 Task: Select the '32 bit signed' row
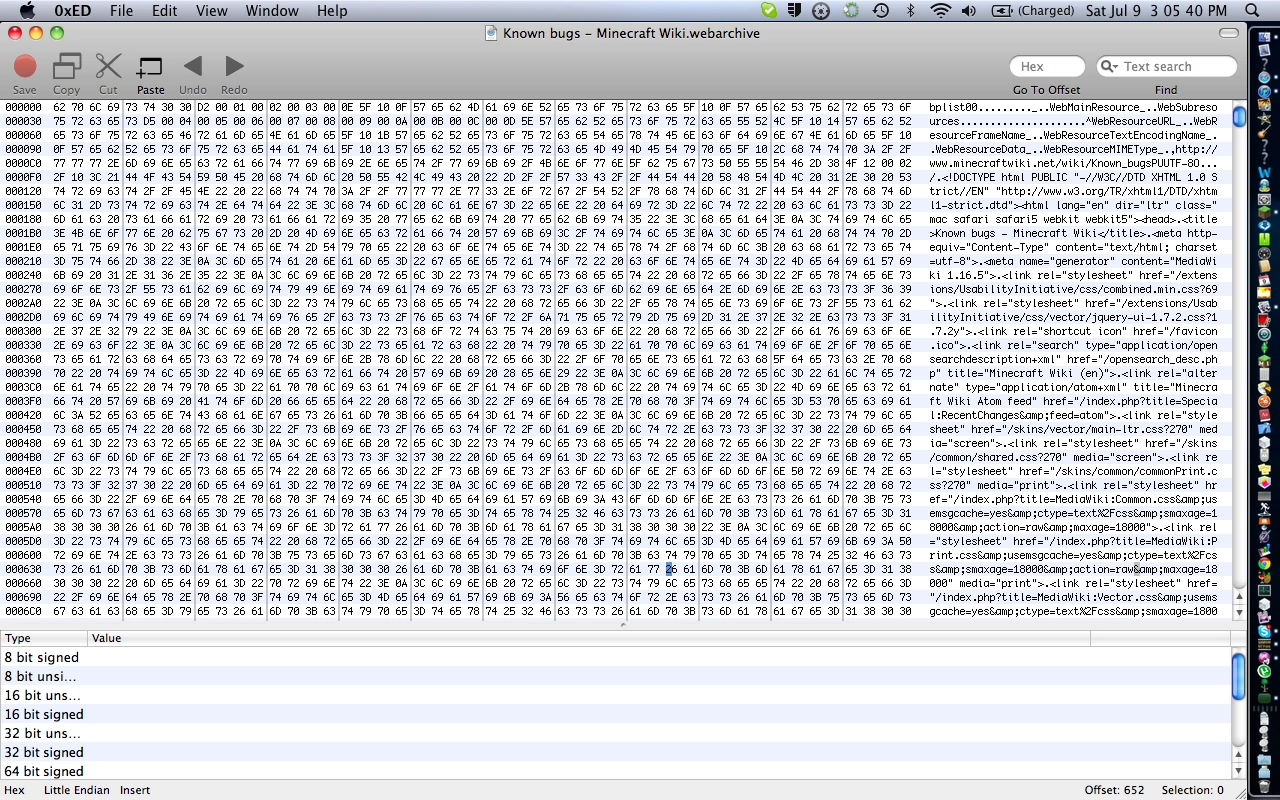(615, 752)
